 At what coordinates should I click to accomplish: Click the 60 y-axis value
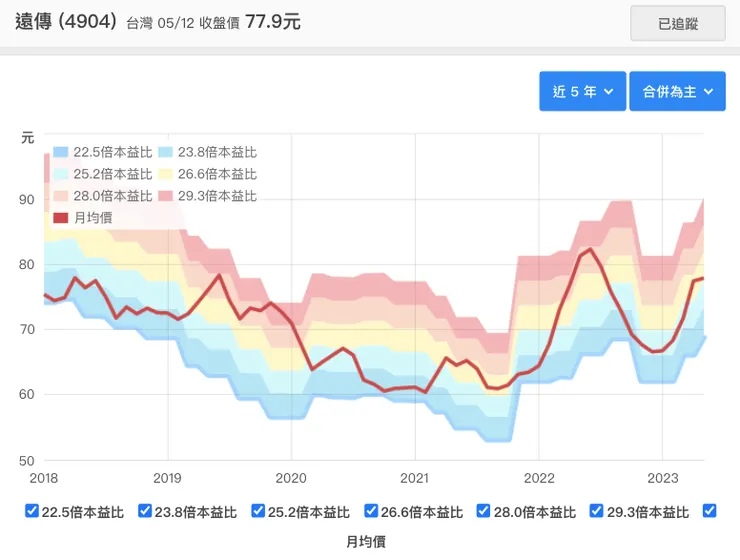tap(27, 394)
